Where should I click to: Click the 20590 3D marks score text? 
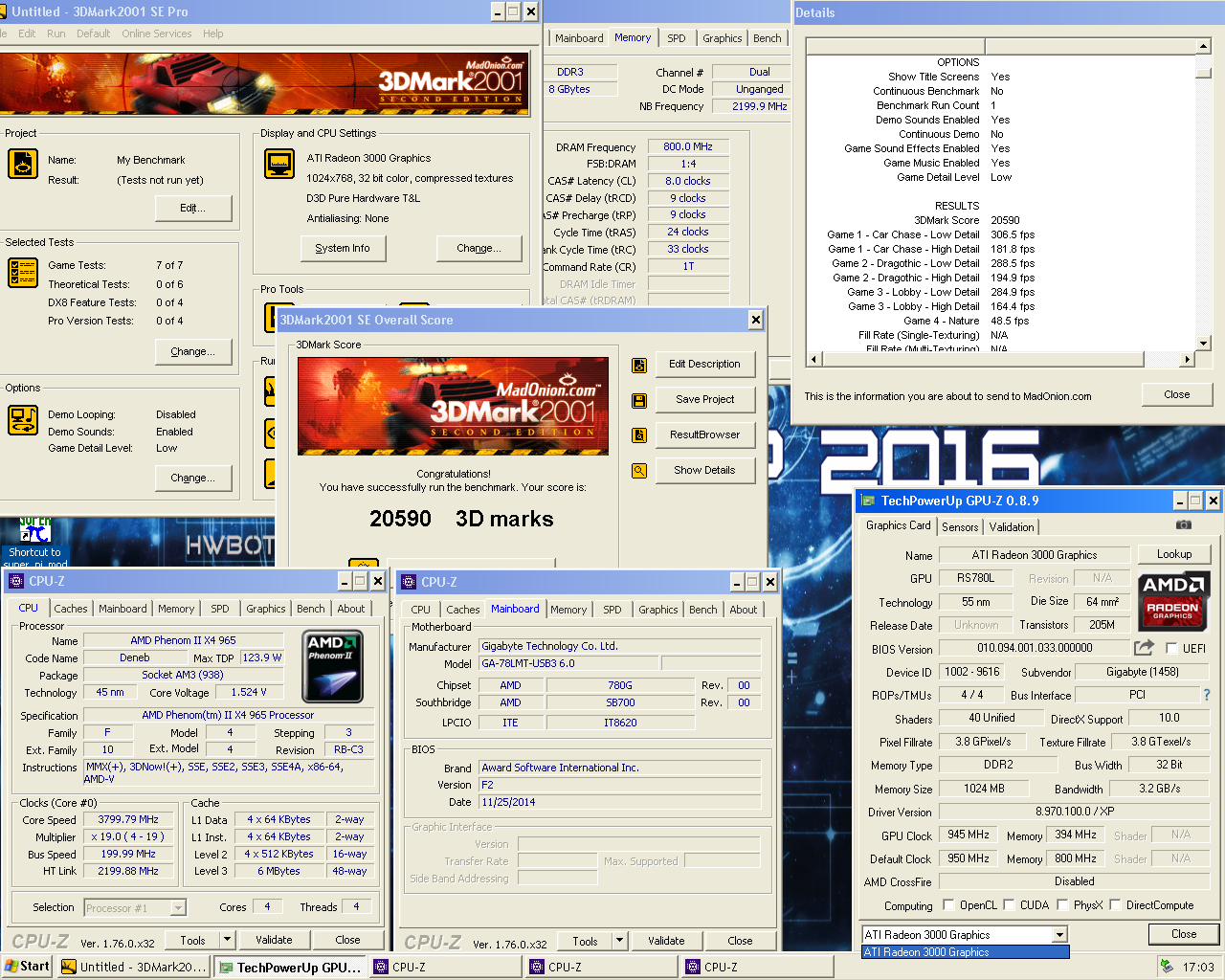pyautogui.click(x=461, y=519)
